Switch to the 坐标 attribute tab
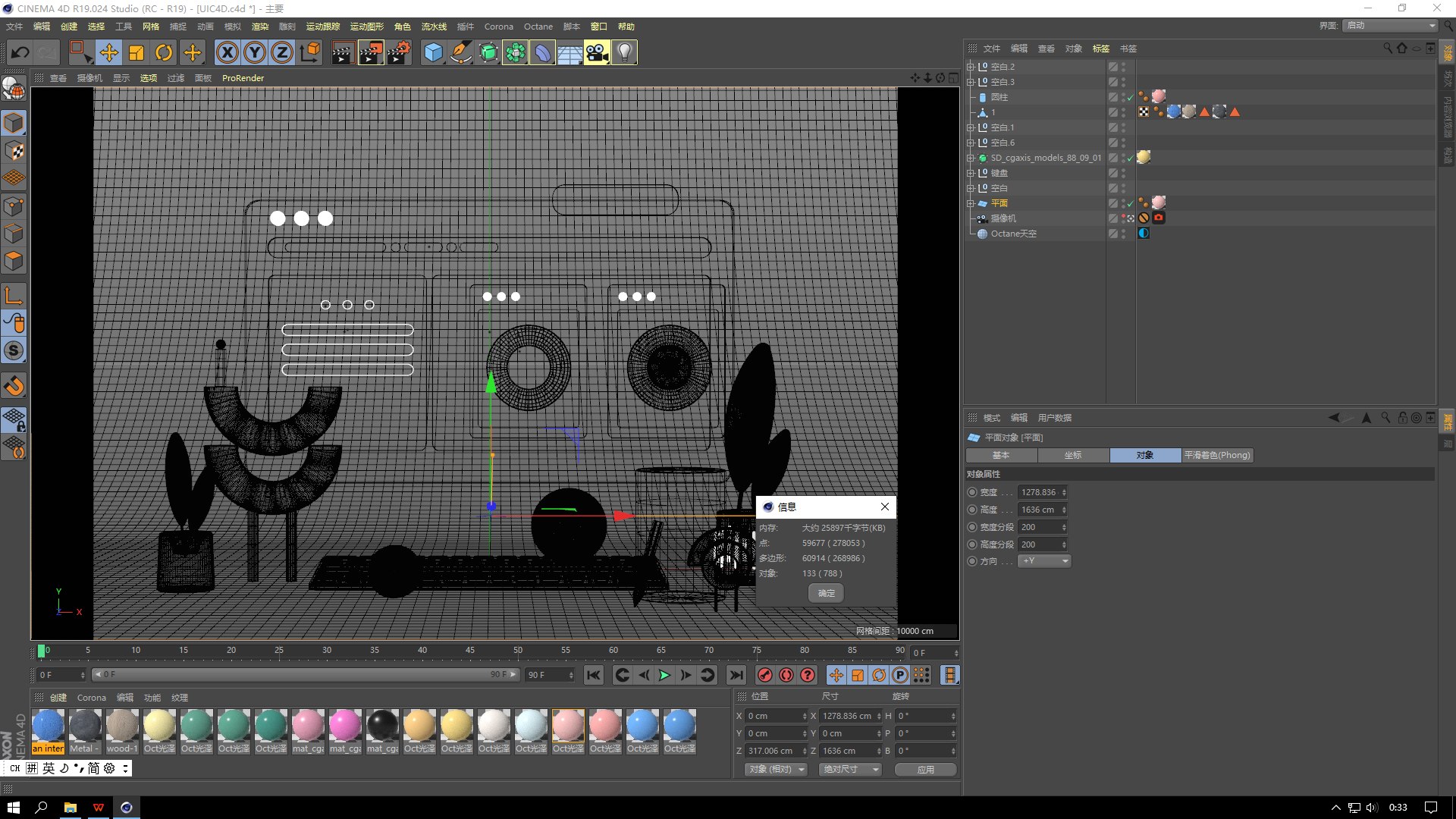This screenshot has height=819, width=1456. tap(1072, 455)
